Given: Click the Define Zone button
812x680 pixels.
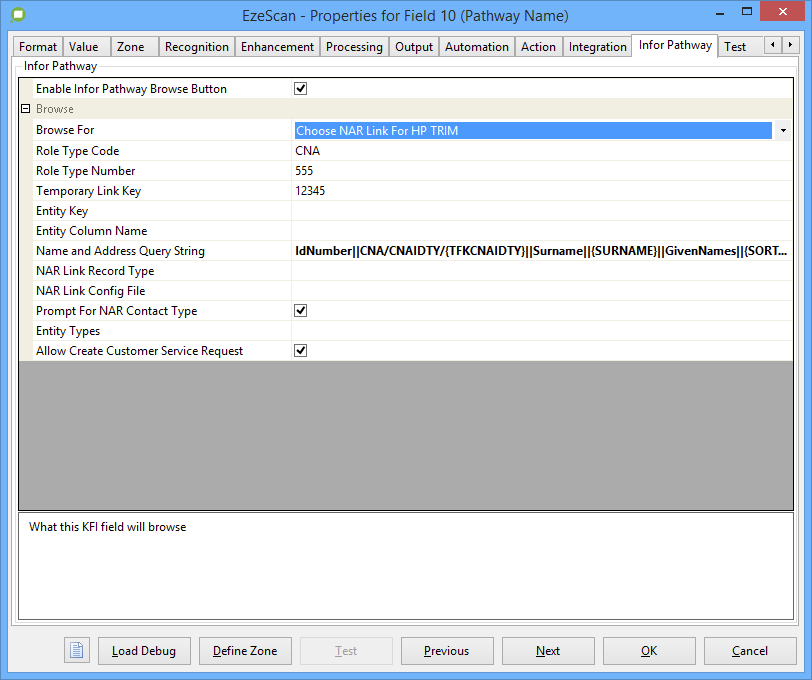Looking at the screenshot, I should 245,651.
